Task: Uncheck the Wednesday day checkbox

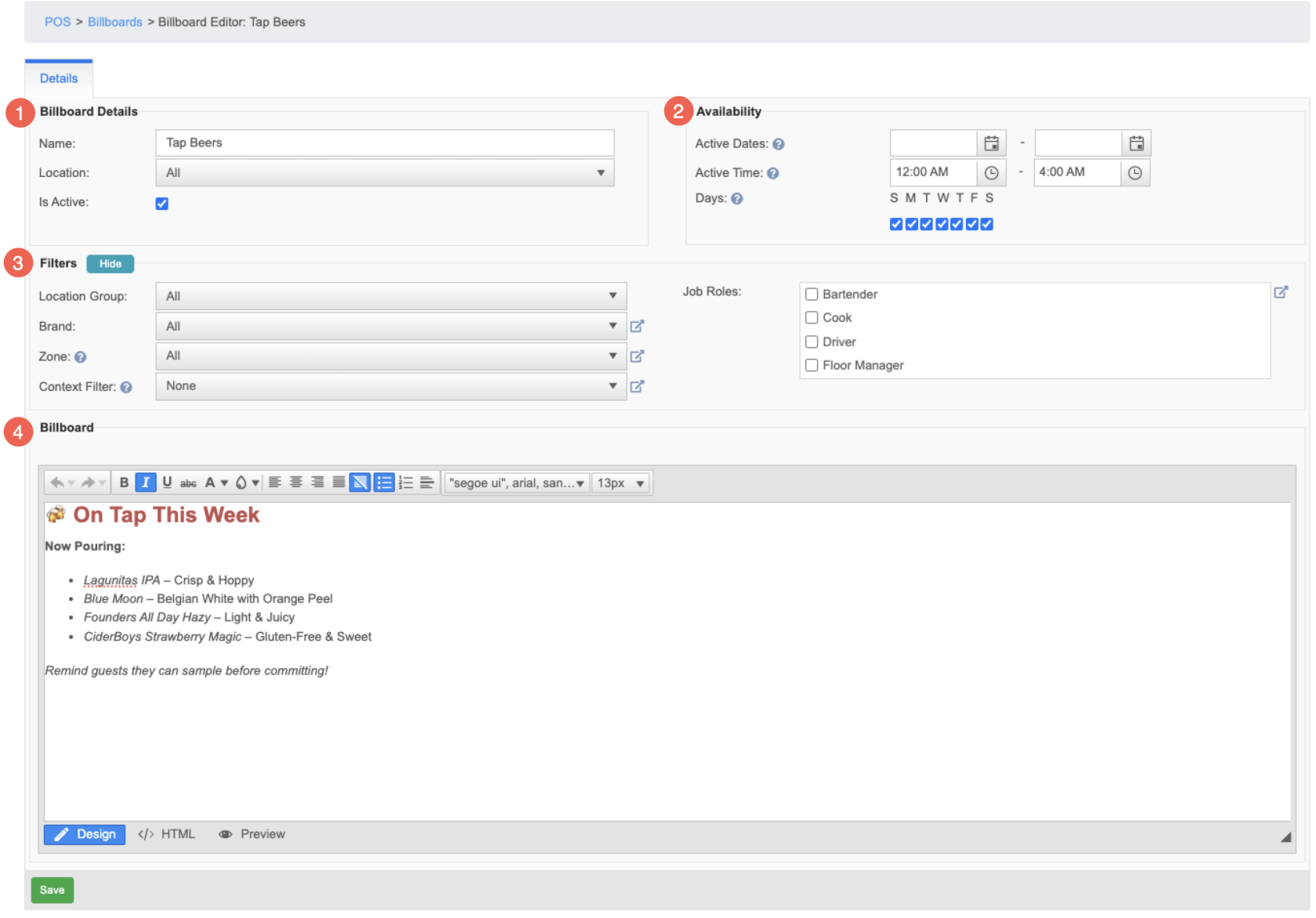Action: point(942,225)
